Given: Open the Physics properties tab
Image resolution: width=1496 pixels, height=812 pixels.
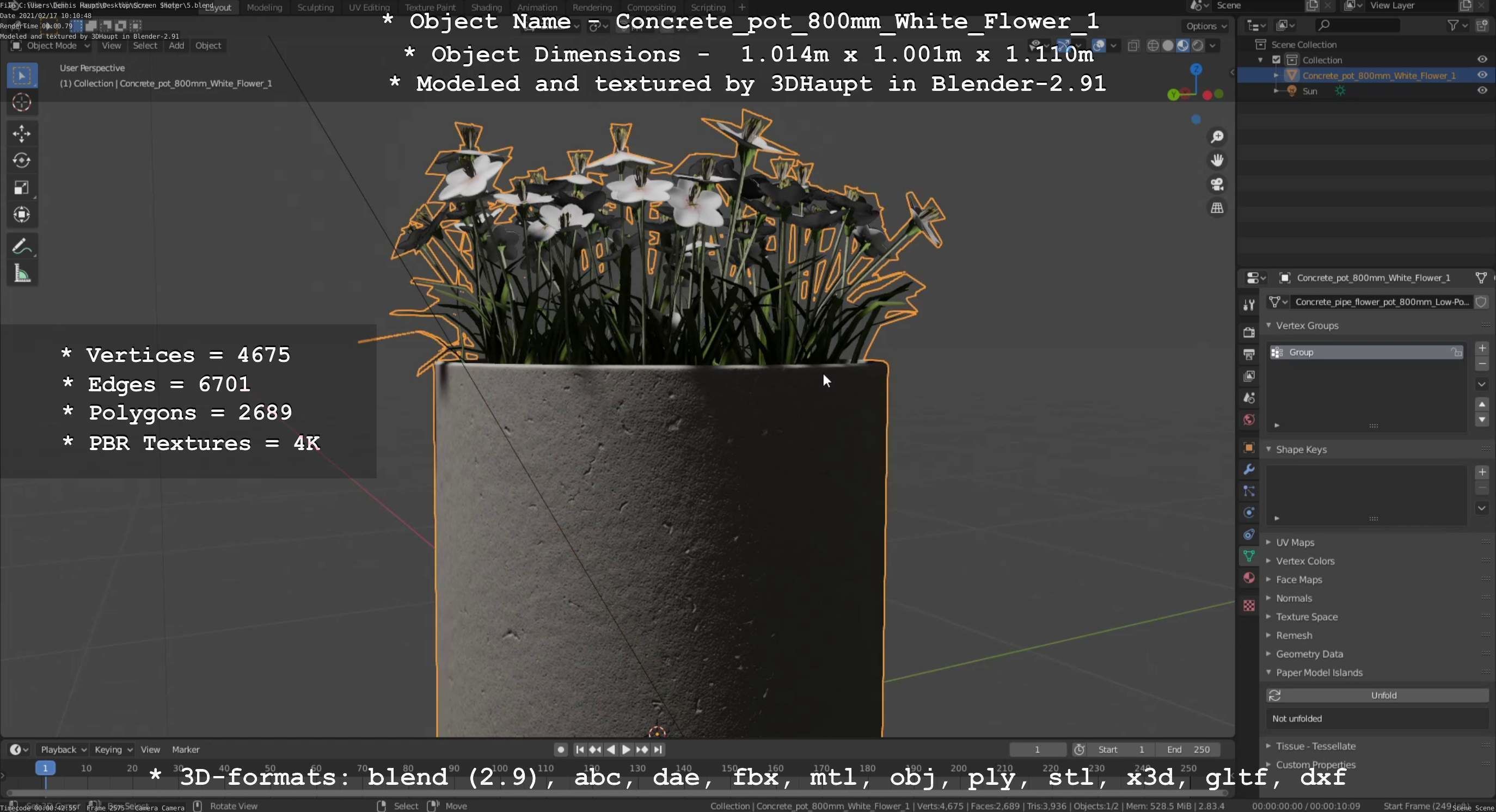Looking at the screenshot, I should click(x=1249, y=513).
